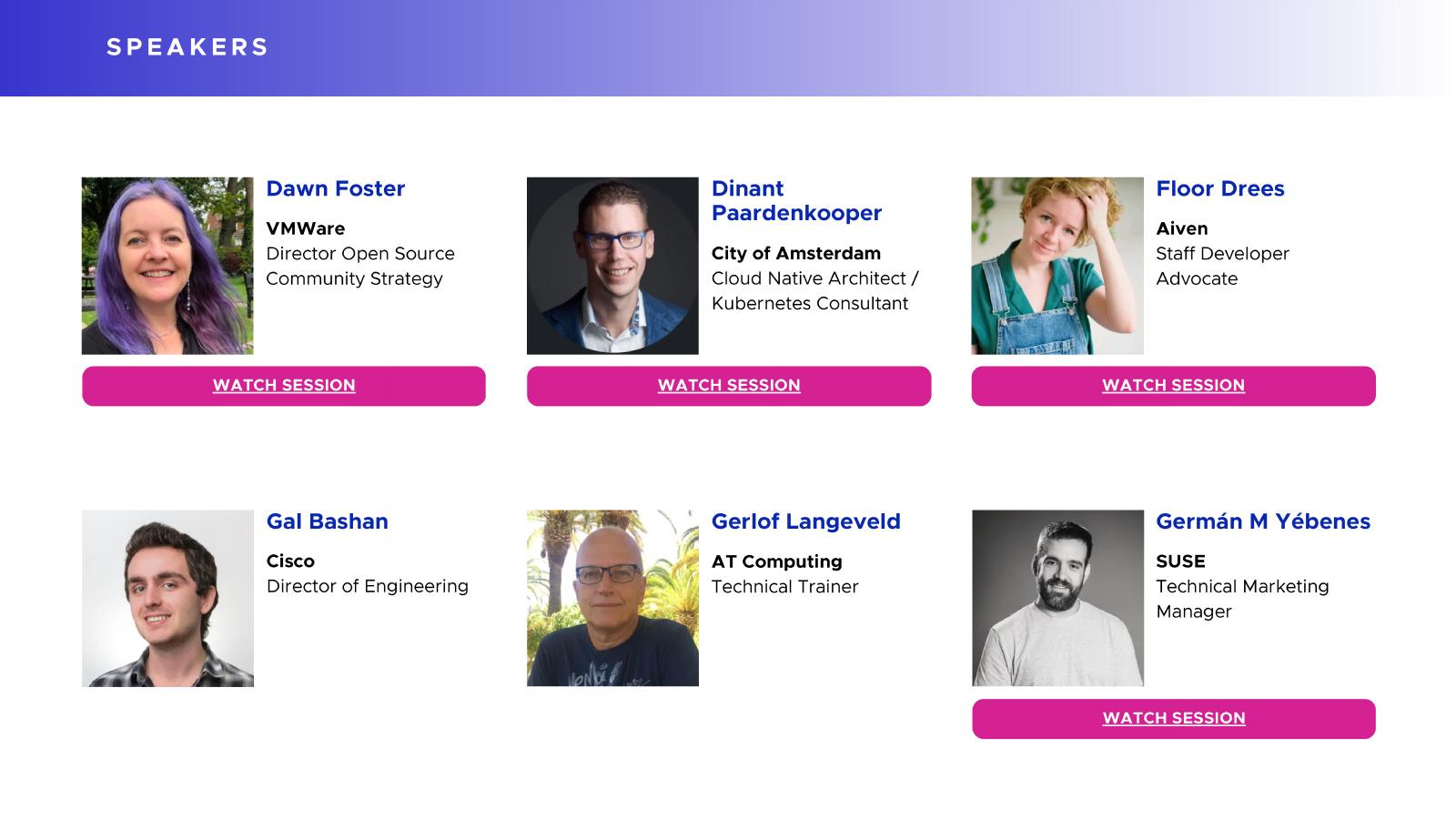Open Germán M Yébenes's Watch Session button
Viewport: 1456px width, 819px height.
point(1173,719)
